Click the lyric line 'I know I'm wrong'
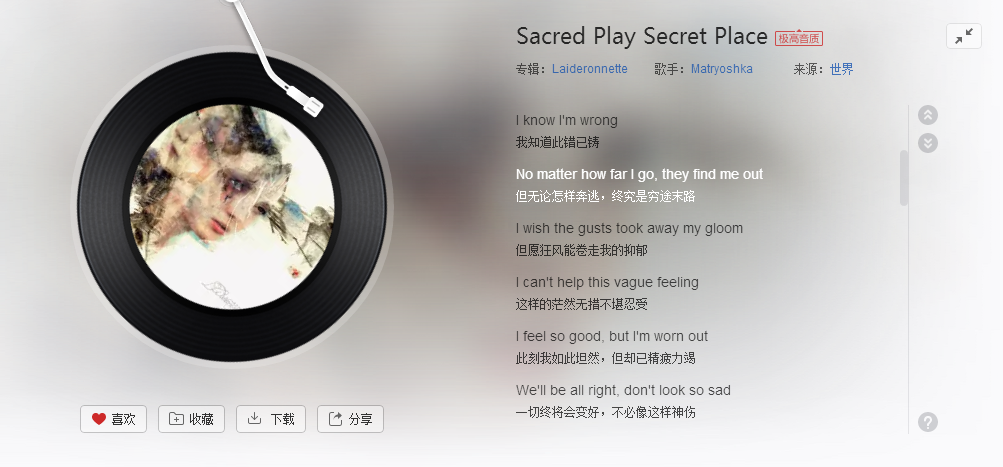The width and height of the screenshot is (1003, 467). [567, 120]
